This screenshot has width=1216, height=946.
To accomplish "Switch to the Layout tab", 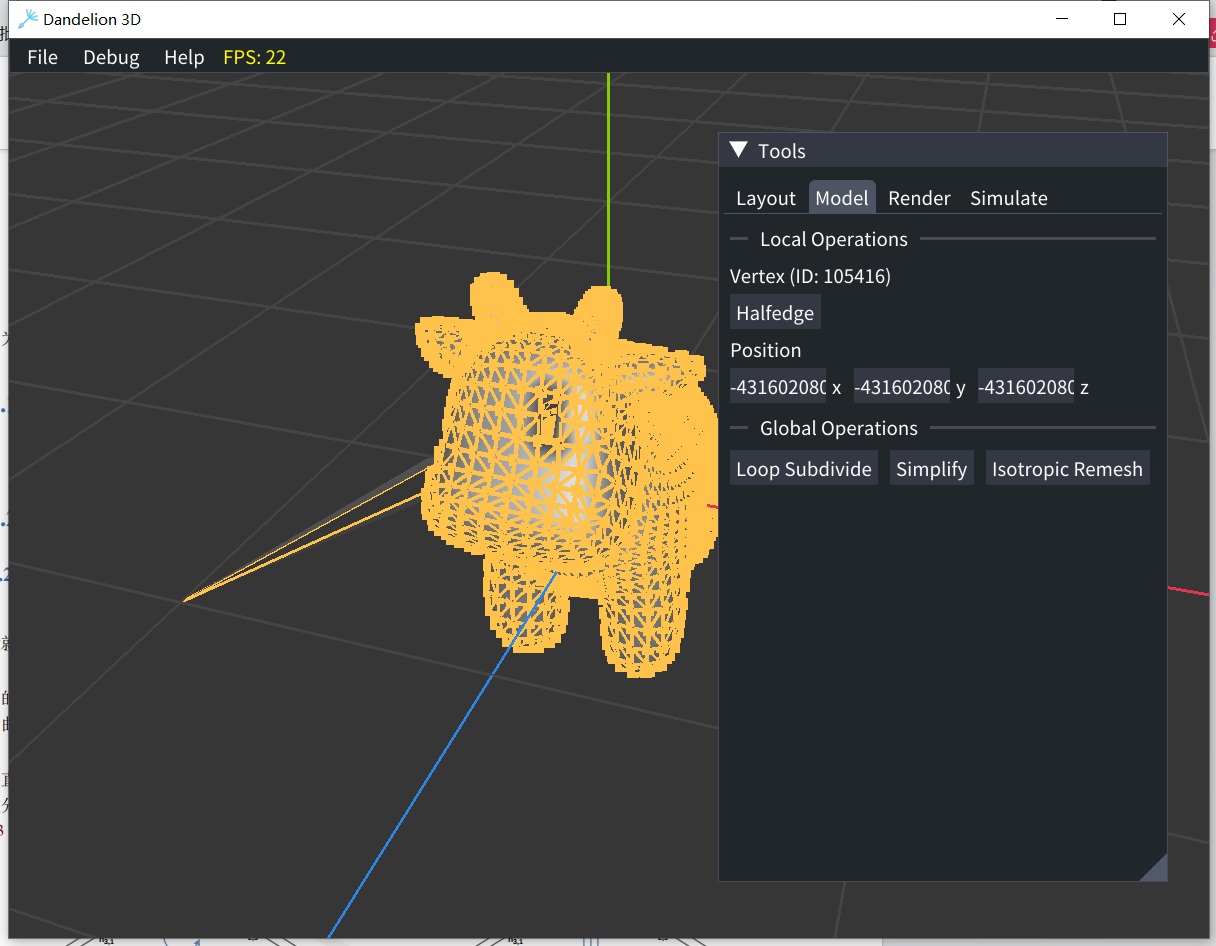I will (766, 198).
